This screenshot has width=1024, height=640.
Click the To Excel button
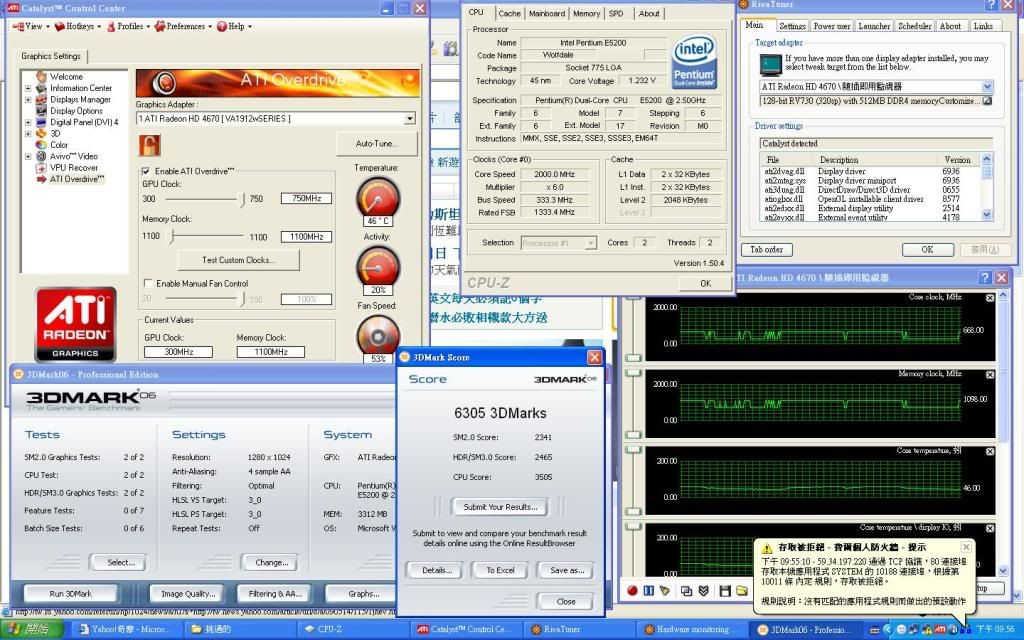tap(500, 570)
